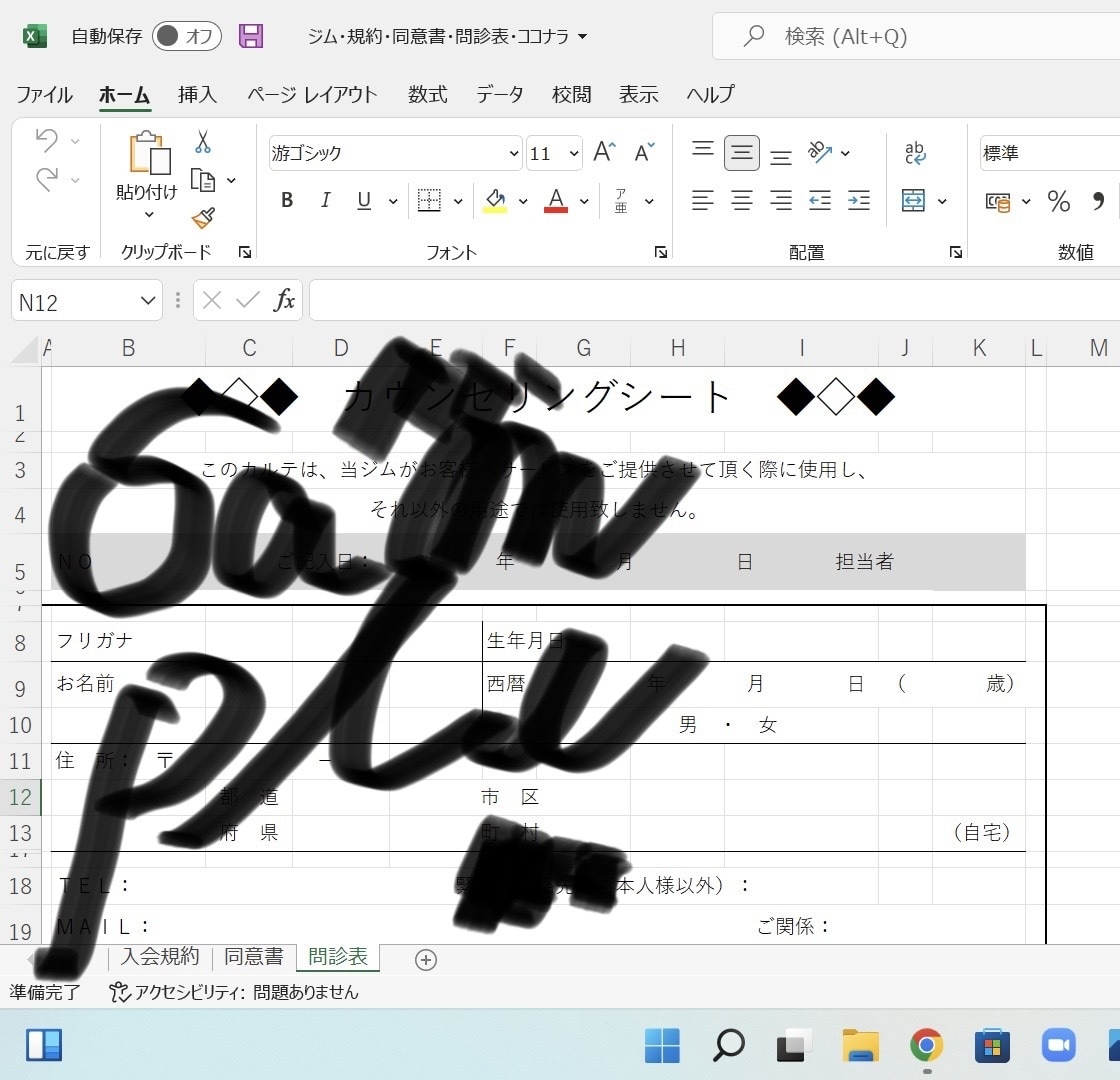Click the Insert Function fx icon
This screenshot has width=1120, height=1080.
coord(284,300)
